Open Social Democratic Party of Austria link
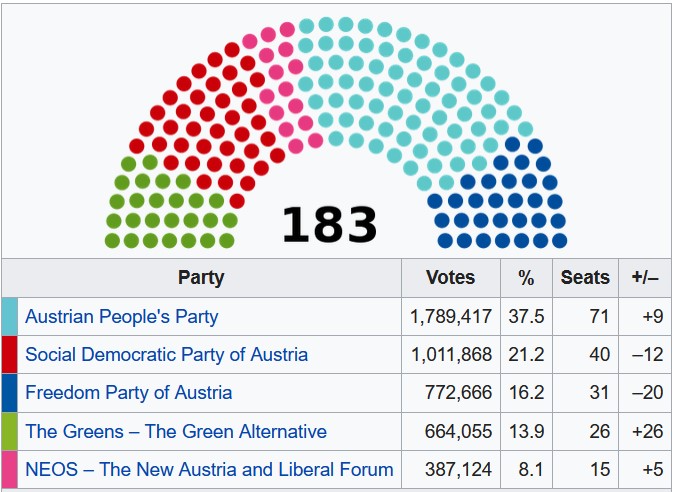This screenshot has width=679, height=492. [x=166, y=355]
